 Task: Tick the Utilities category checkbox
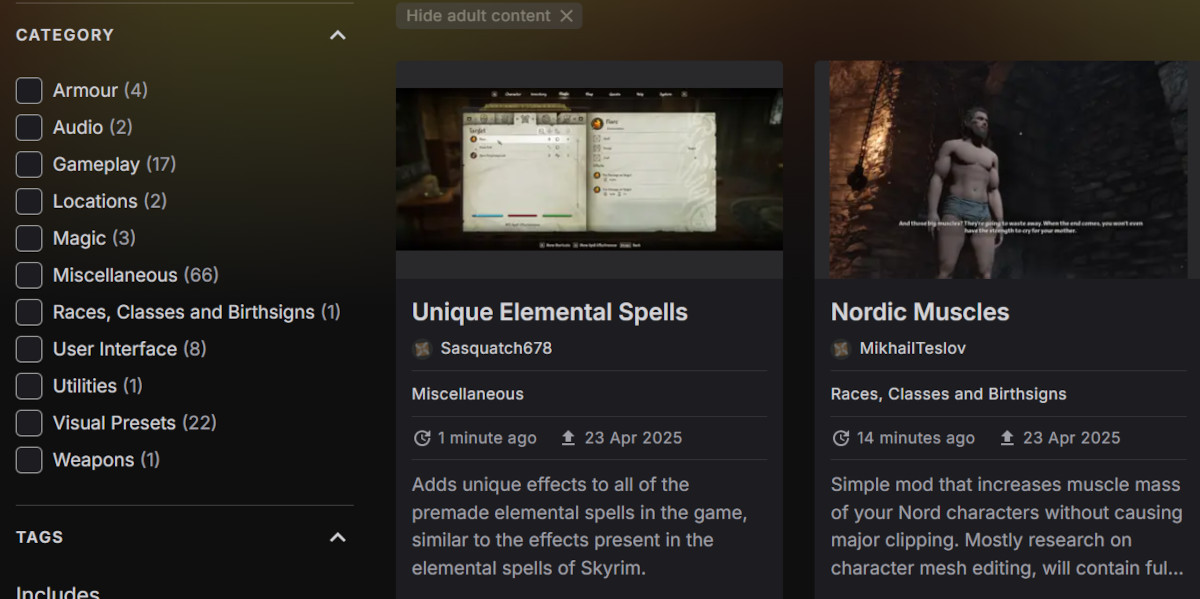pos(29,386)
